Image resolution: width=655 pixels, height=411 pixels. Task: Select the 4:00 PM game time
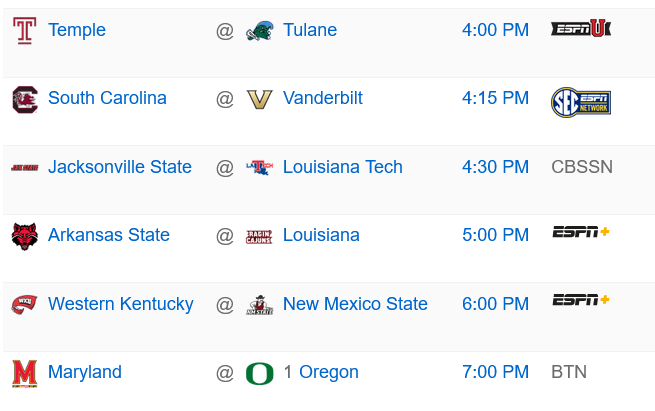pyautogui.click(x=495, y=30)
